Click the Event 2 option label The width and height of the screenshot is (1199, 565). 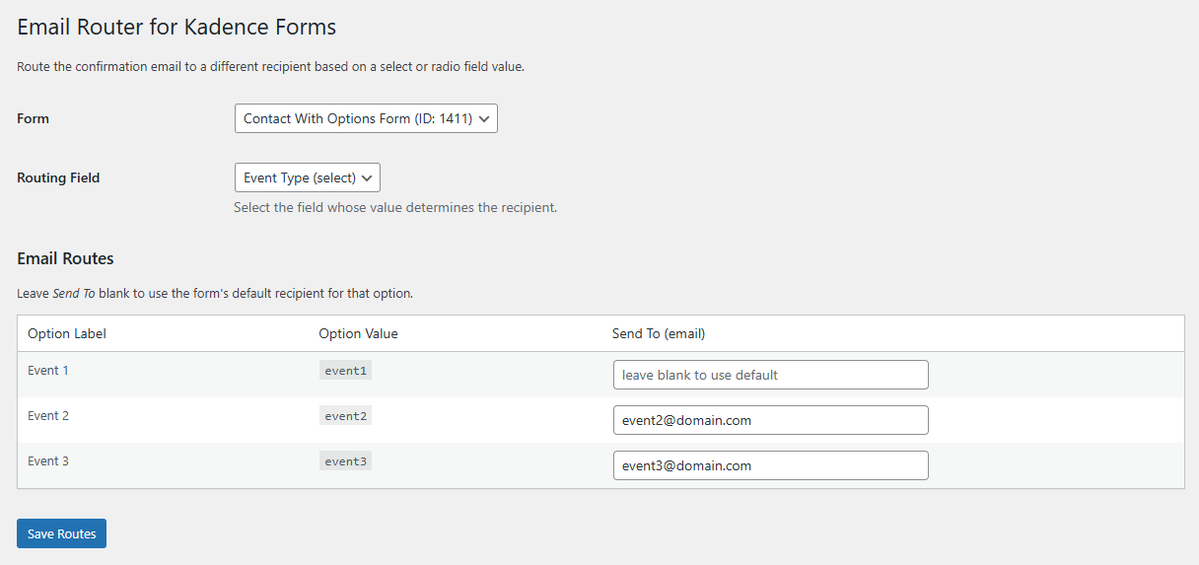(x=48, y=416)
